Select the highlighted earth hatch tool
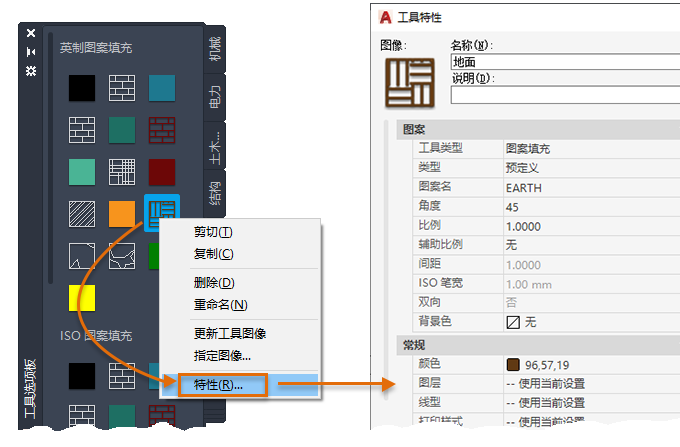This screenshot has width=680, height=447. click(x=162, y=207)
